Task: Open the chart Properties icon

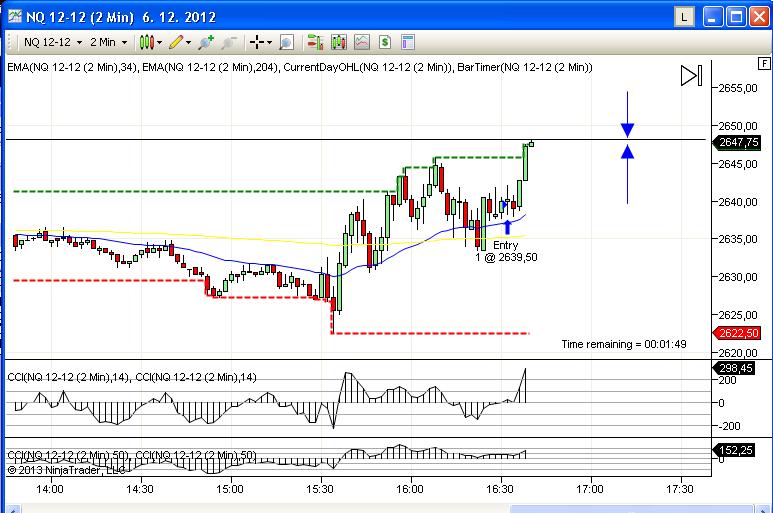Action: click(x=408, y=42)
